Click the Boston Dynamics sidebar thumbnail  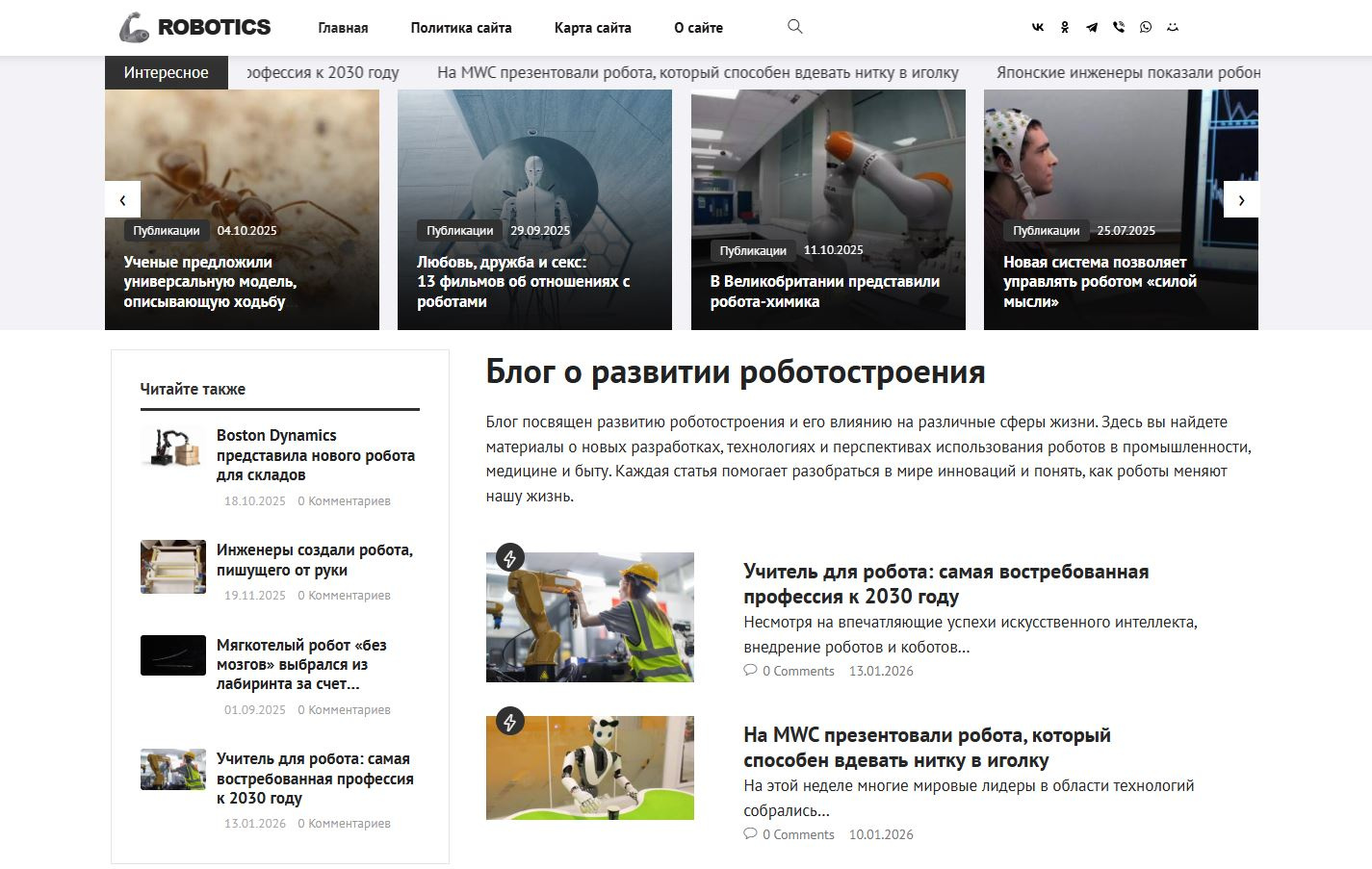click(173, 447)
